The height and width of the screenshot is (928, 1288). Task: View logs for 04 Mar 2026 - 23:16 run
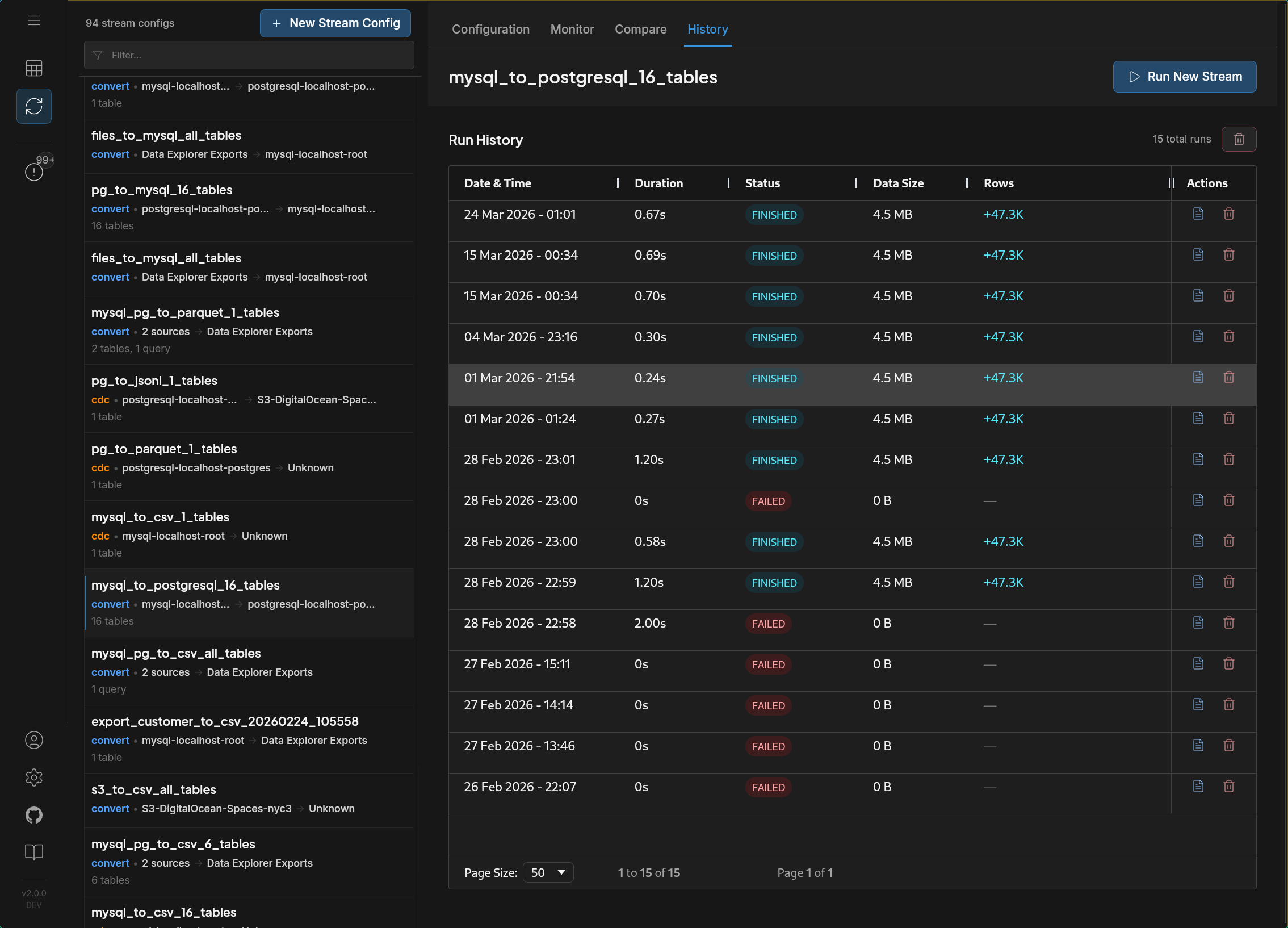click(x=1198, y=336)
